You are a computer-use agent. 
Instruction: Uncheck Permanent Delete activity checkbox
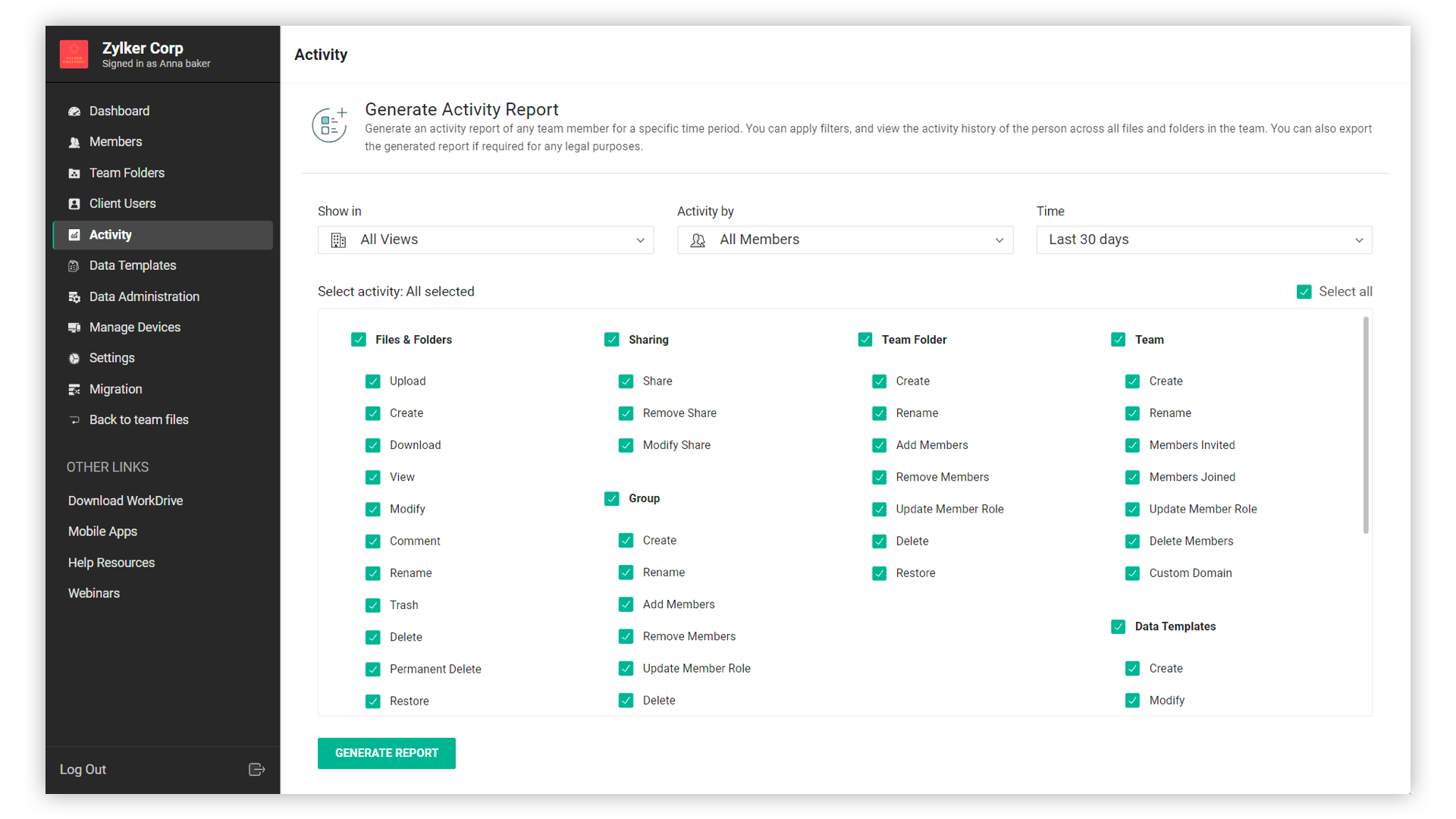click(x=372, y=670)
